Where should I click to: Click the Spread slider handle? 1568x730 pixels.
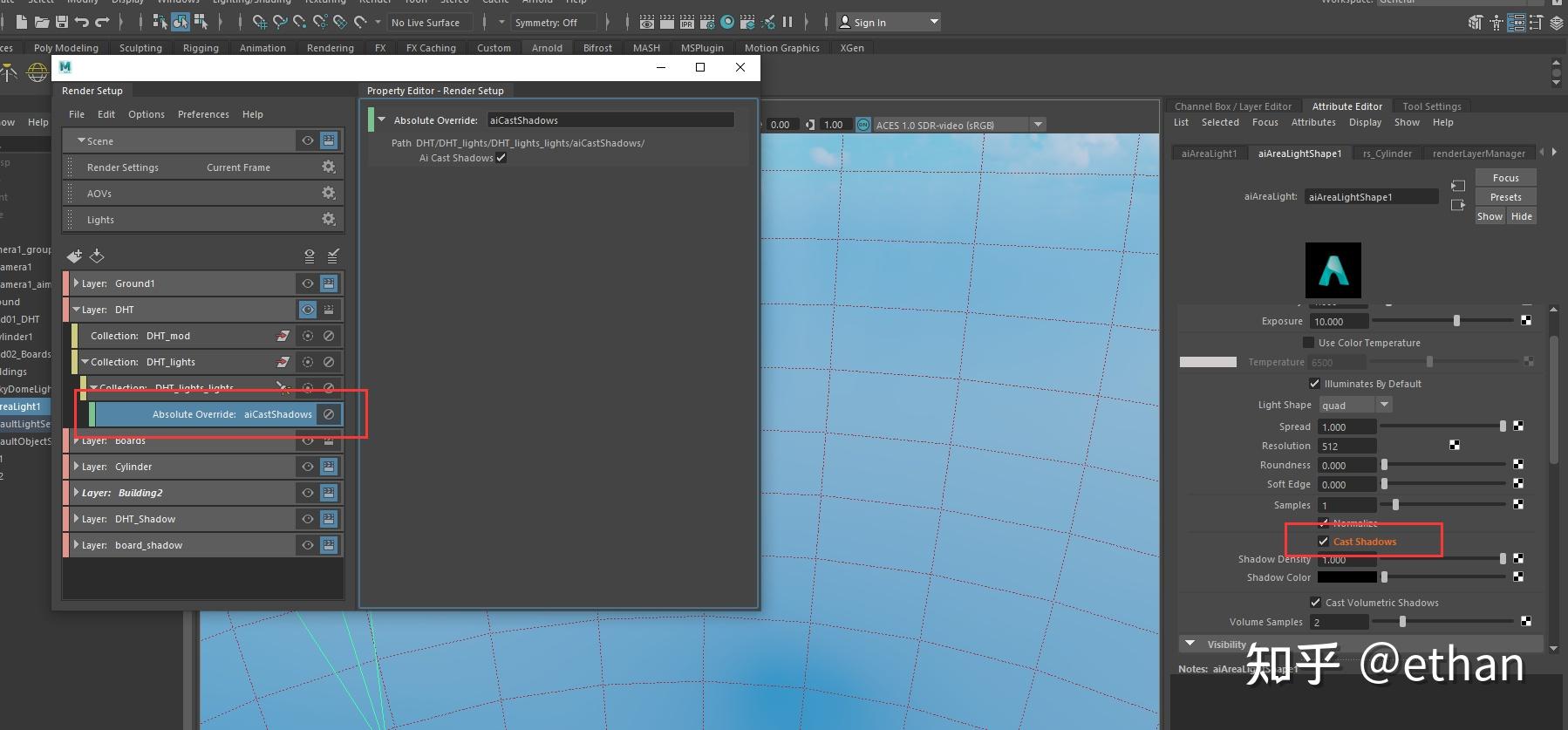(x=1503, y=426)
